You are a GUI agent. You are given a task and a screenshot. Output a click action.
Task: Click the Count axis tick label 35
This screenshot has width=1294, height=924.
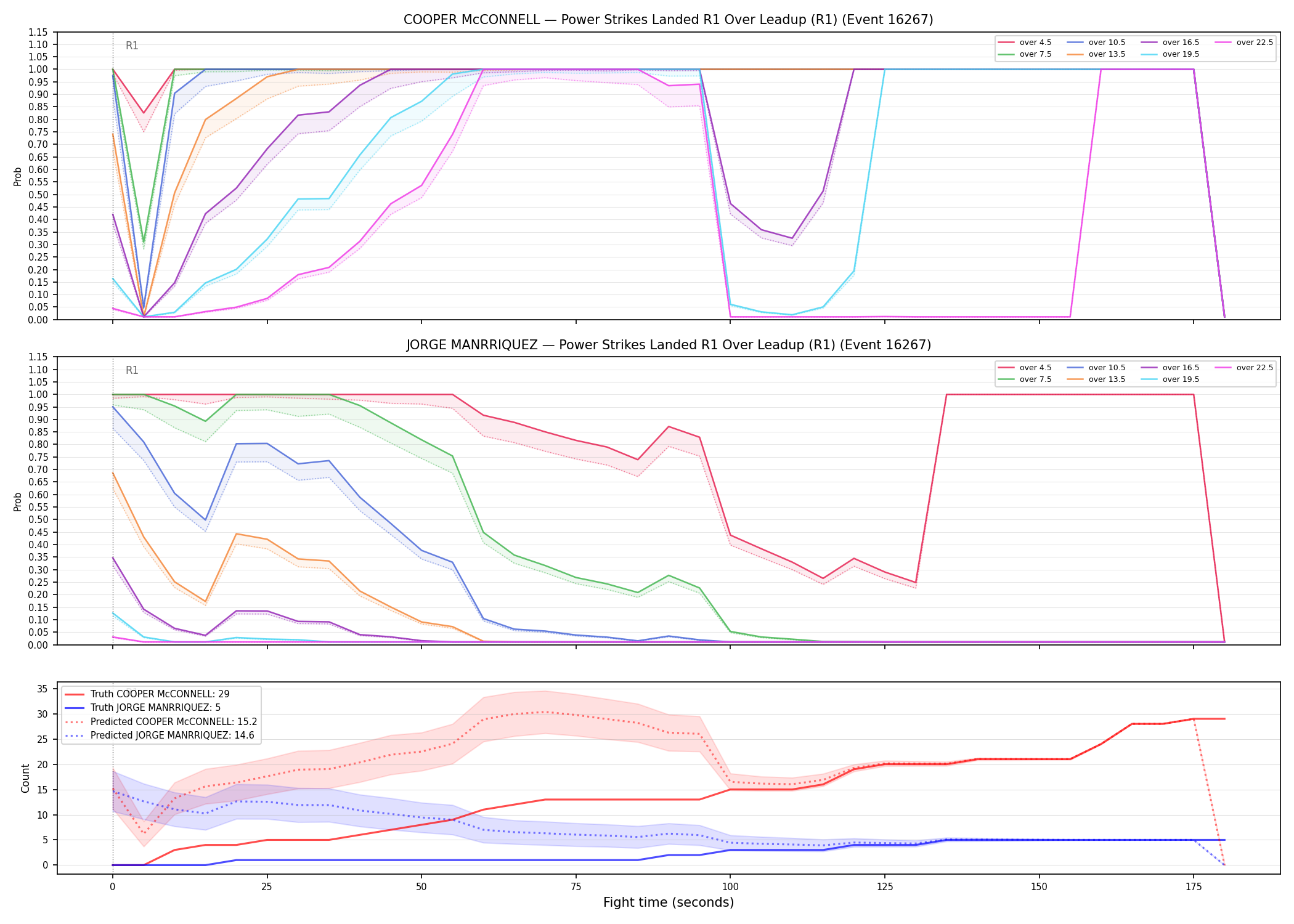coord(42,689)
